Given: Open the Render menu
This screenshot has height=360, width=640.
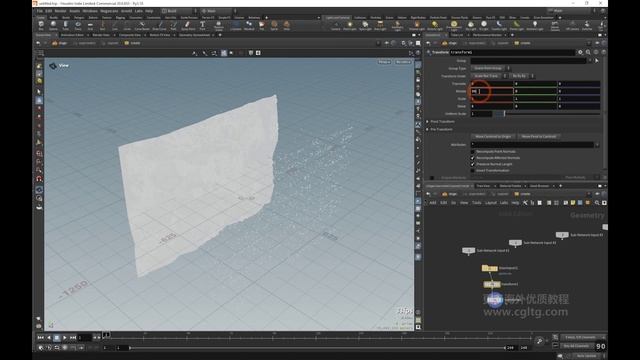Looking at the screenshot, I should pos(60,11).
